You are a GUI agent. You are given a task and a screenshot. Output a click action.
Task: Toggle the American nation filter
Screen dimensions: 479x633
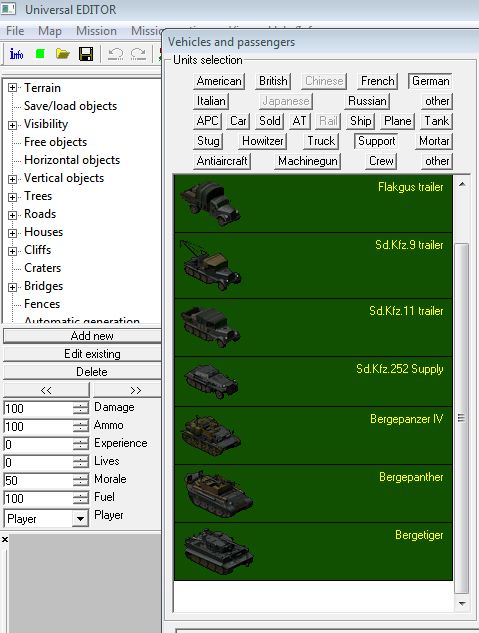pos(219,81)
